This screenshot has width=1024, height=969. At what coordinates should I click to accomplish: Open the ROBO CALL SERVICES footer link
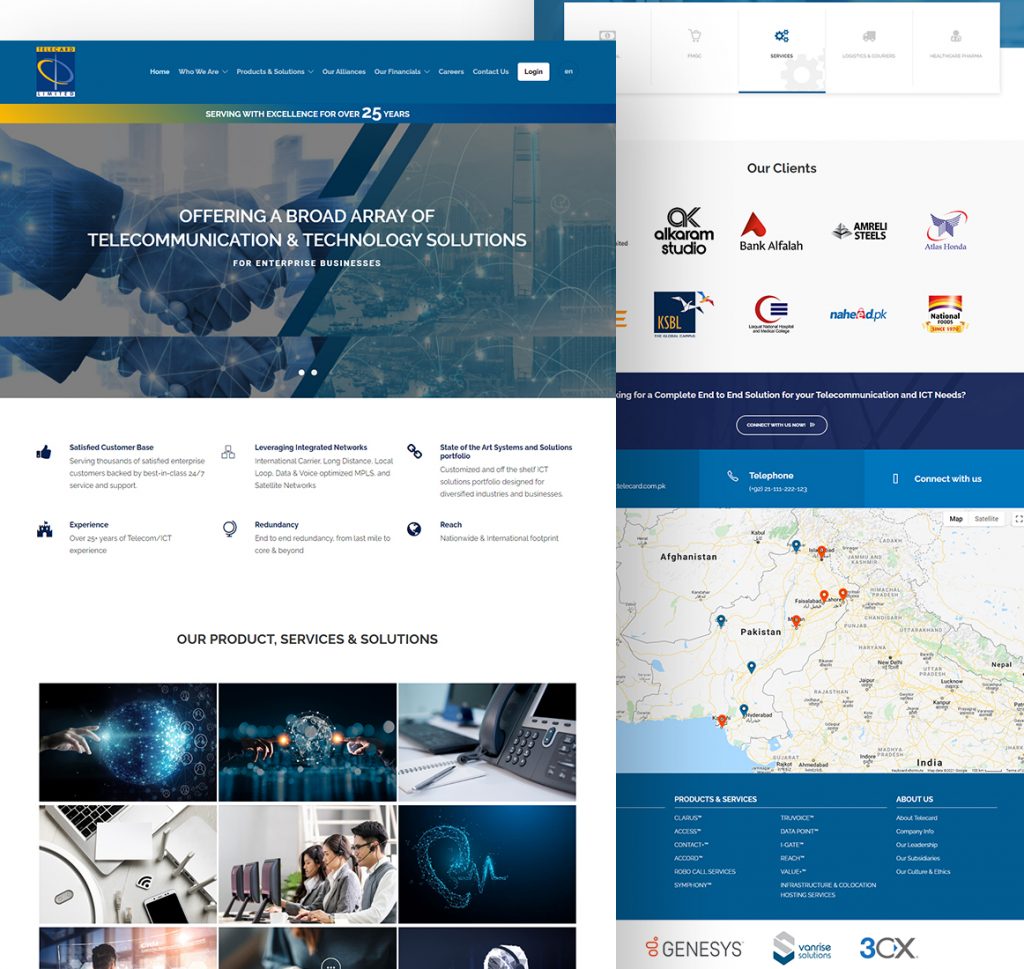click(x=705, y=872)
